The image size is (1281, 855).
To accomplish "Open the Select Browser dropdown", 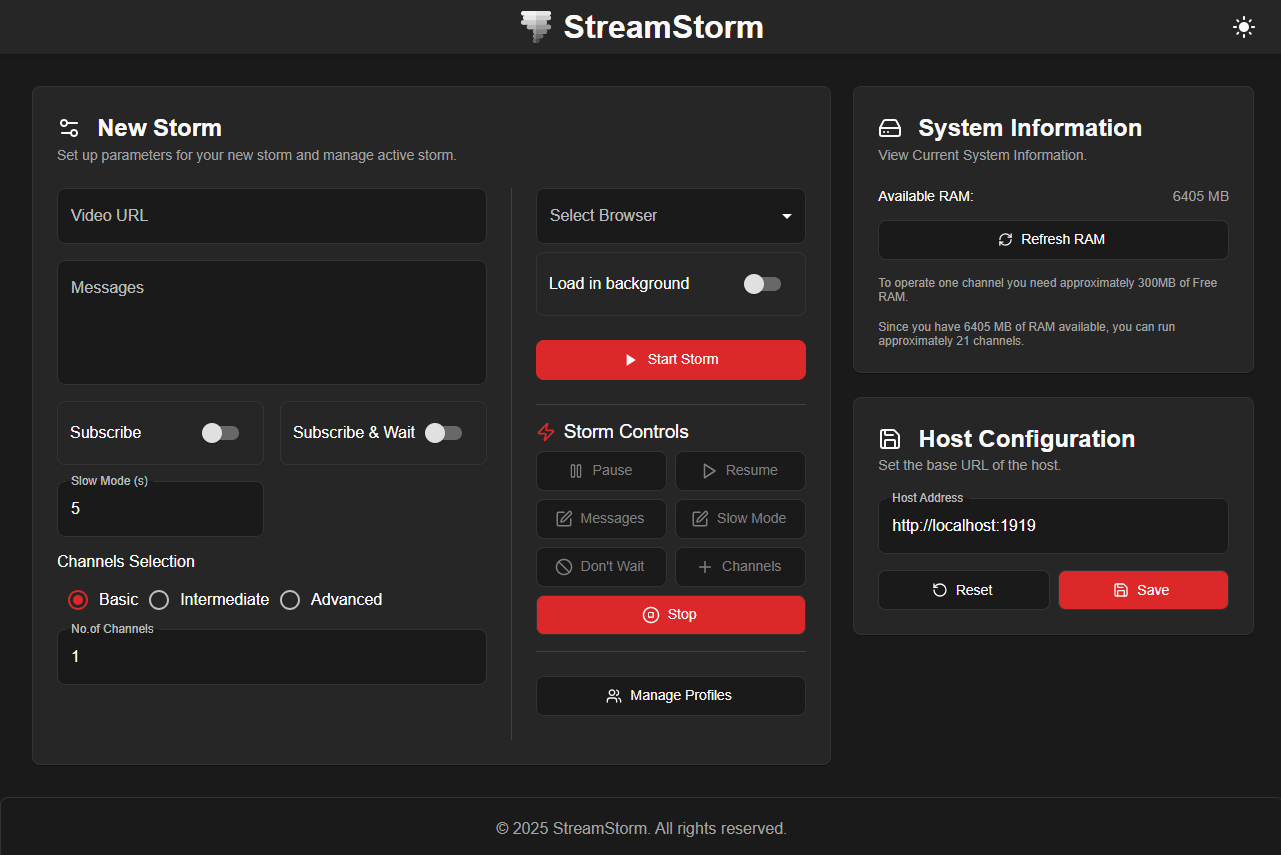I will (x=671, y=216).
